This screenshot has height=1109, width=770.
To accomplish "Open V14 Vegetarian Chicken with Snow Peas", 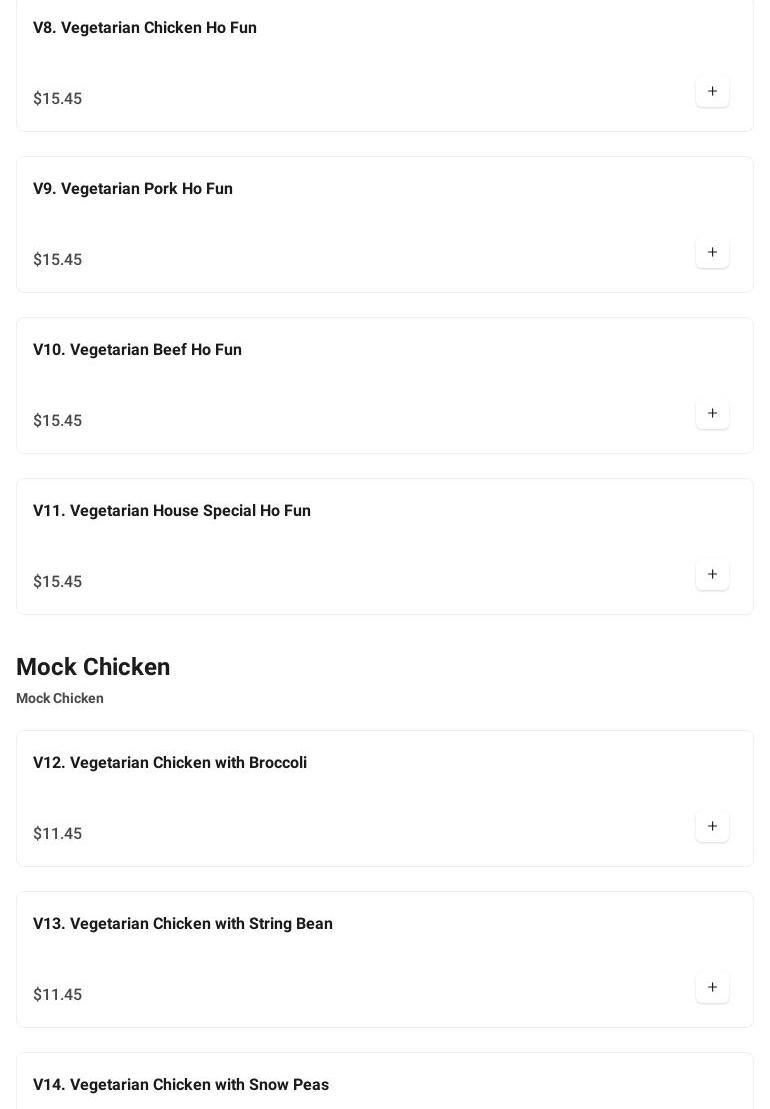I will [x=181, y=1085].
